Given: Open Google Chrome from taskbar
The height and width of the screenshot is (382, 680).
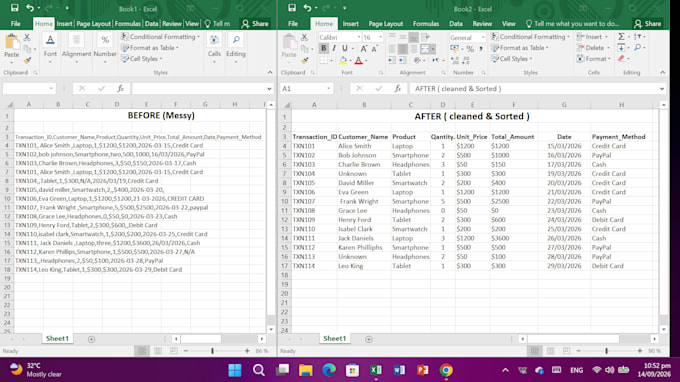Looking at the screenshot, I should point(446,370).
